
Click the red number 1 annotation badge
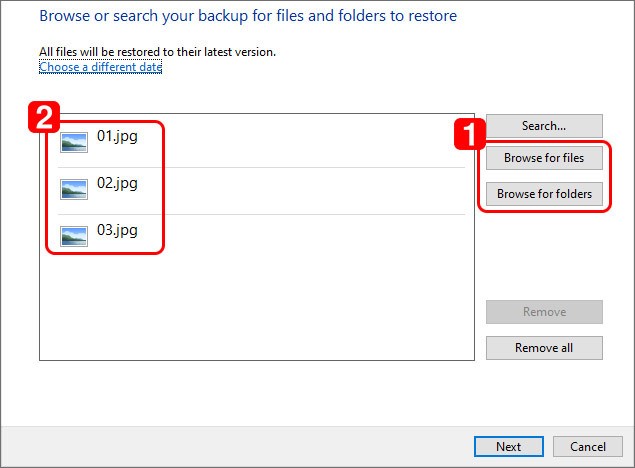[x=469, y=134]
